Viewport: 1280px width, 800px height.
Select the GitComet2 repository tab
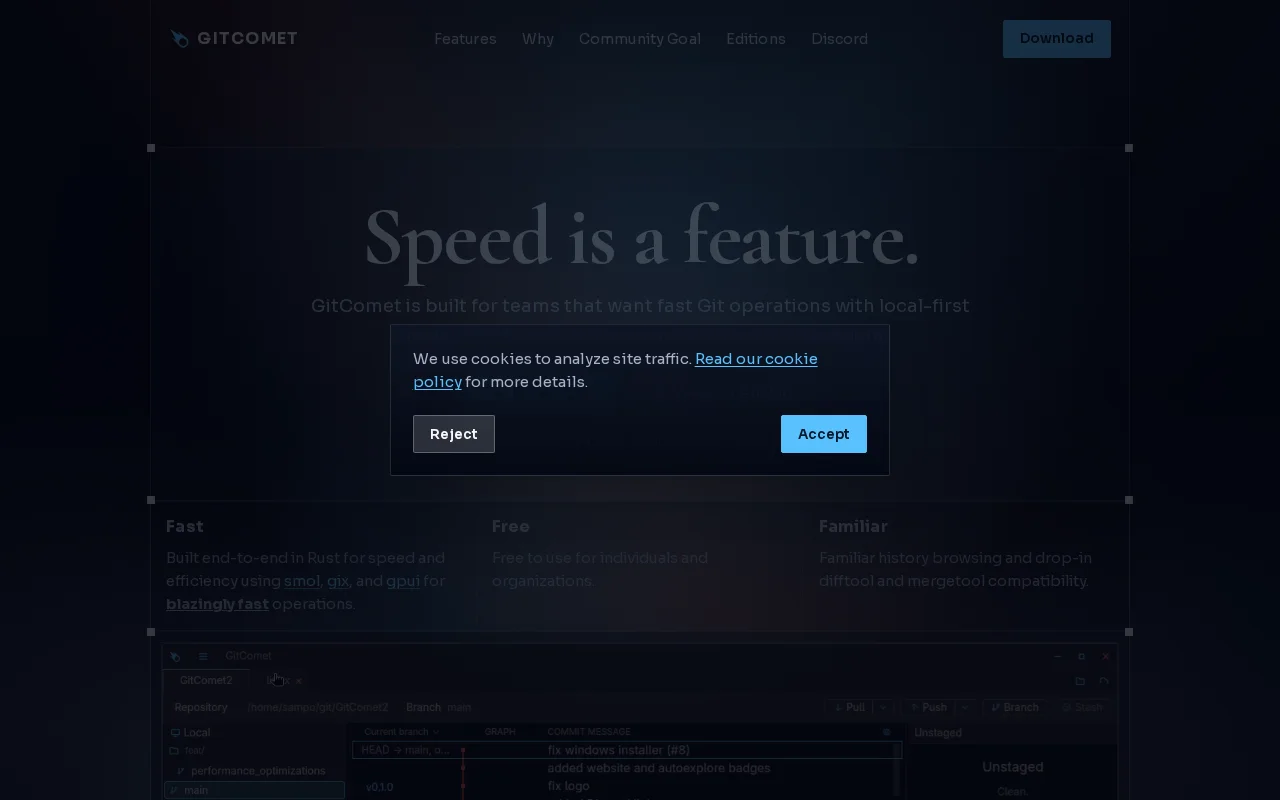click(x=206, y=680)
